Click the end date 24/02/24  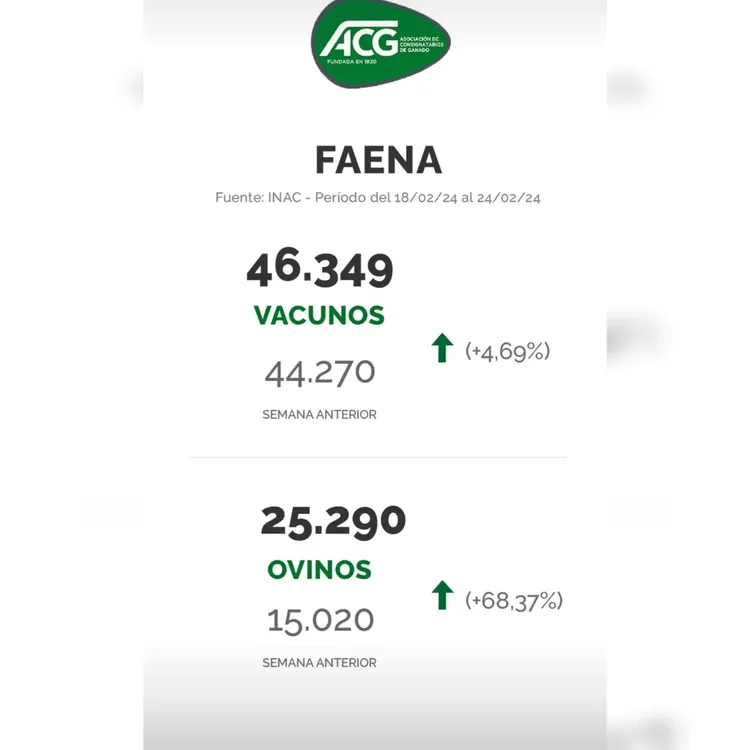pos(509,198)
